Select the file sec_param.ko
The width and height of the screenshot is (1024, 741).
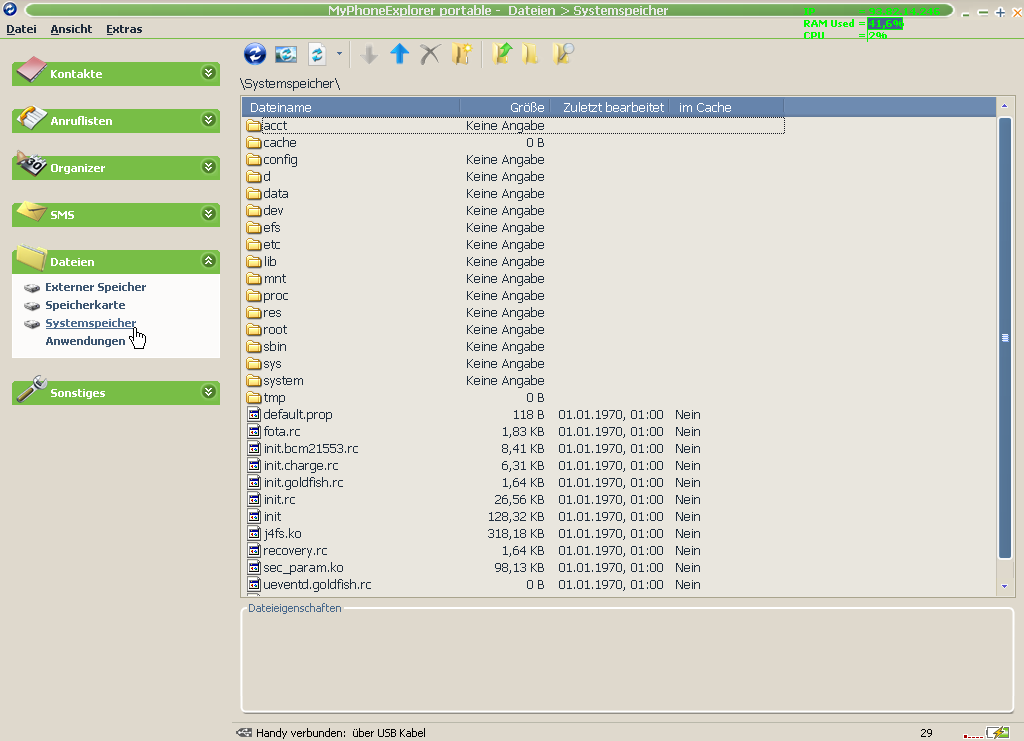pos(515,567)
